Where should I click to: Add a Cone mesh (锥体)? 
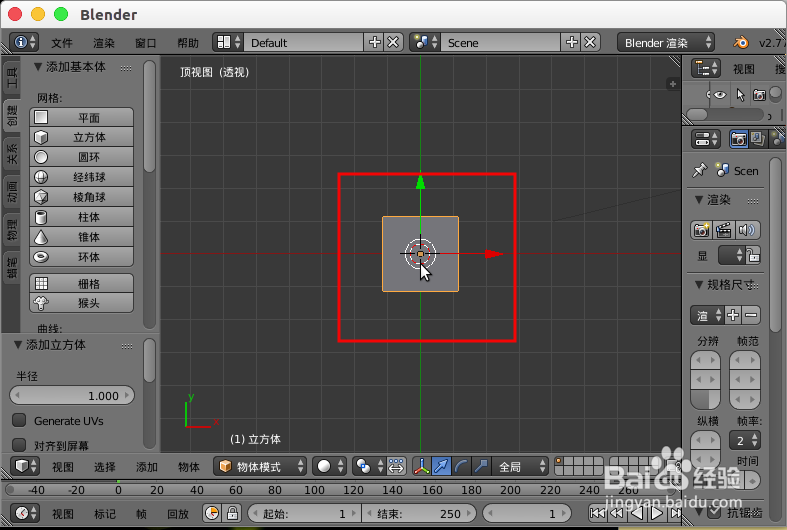[82, 237]
